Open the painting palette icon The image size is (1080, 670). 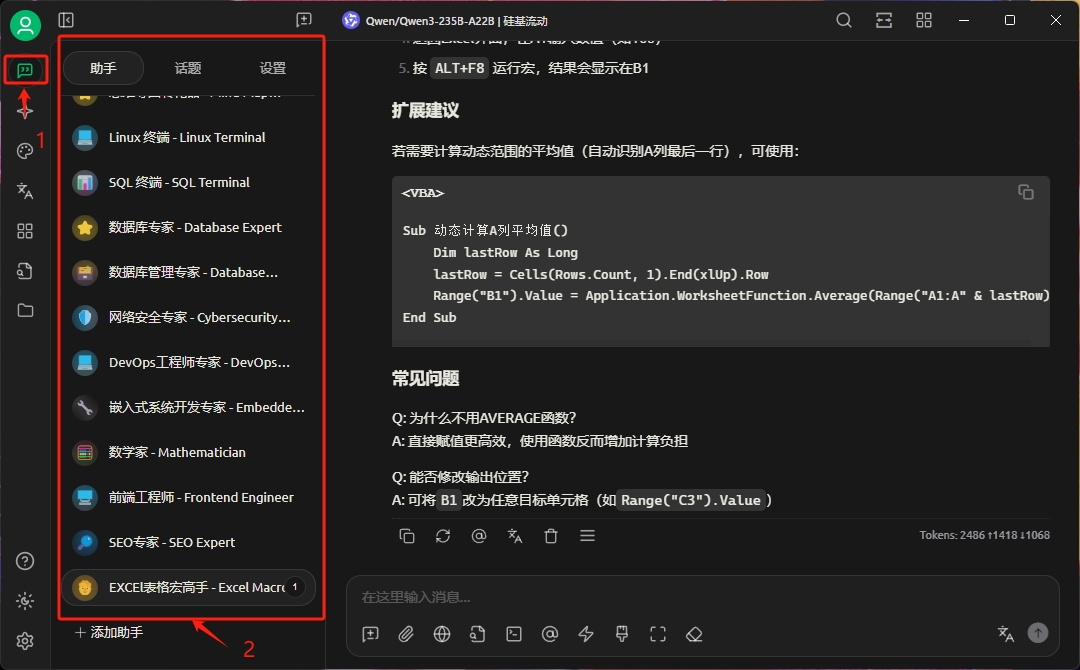click(x=25, y=151)
